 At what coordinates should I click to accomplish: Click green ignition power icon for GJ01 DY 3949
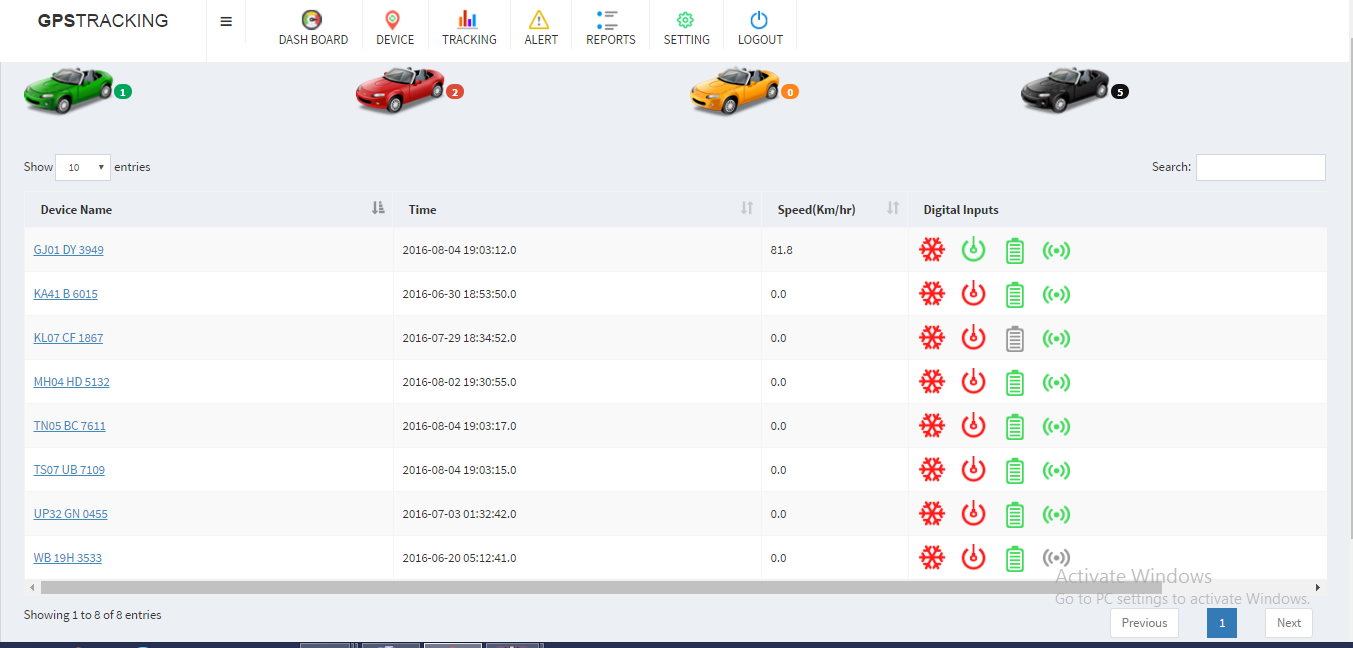pyautogui.click(x=973, y=250)
